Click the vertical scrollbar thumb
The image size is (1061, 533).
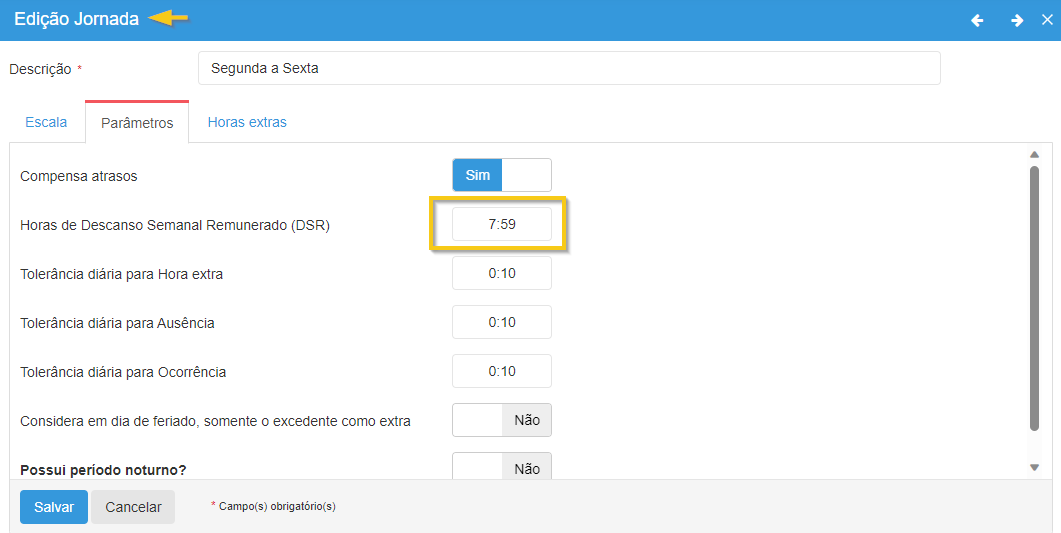click(x=1035, y=298)
